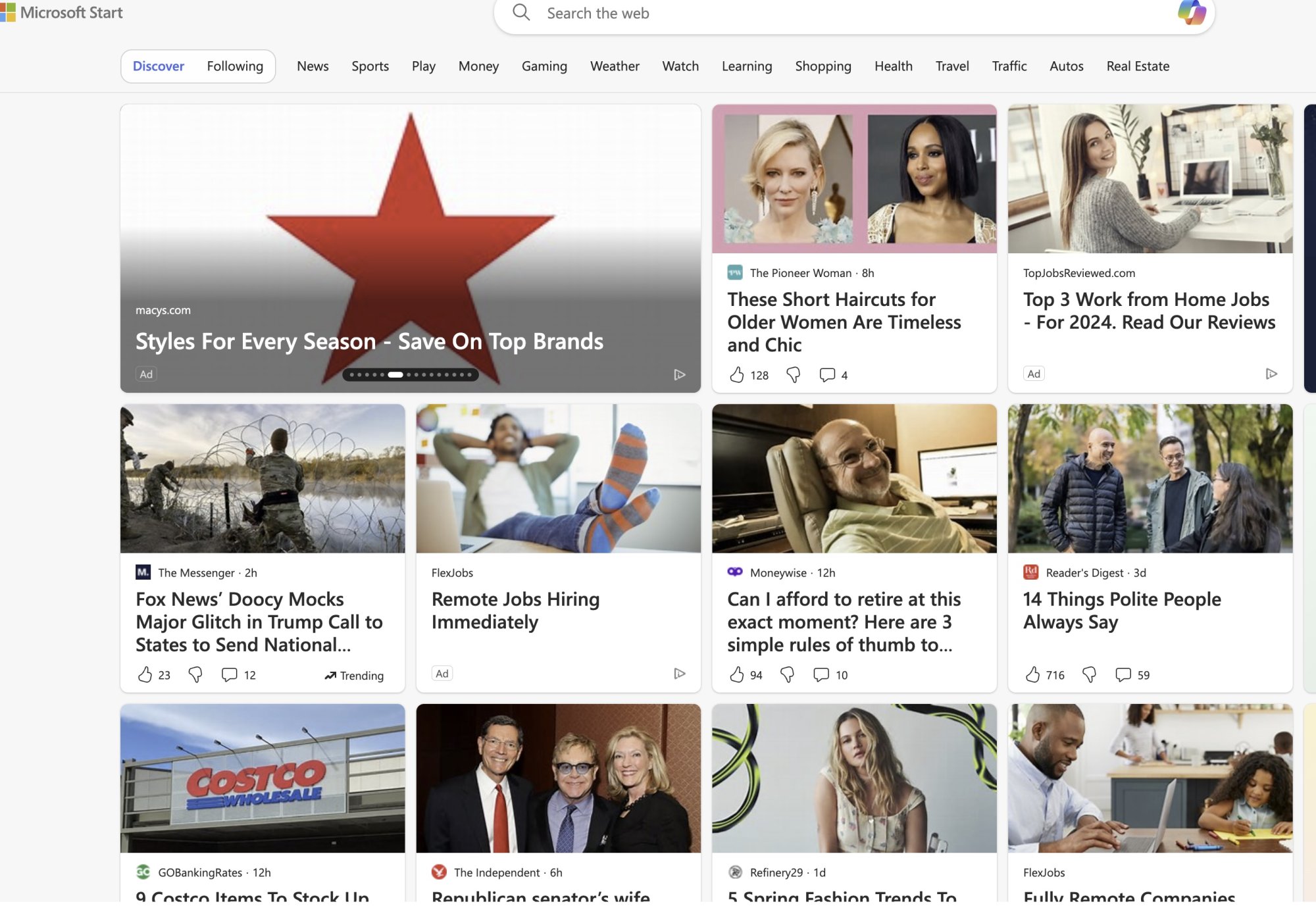Click the carousel pagination dots on Macy's ad
Screen dimensions: 1316x906
point(411,375)
